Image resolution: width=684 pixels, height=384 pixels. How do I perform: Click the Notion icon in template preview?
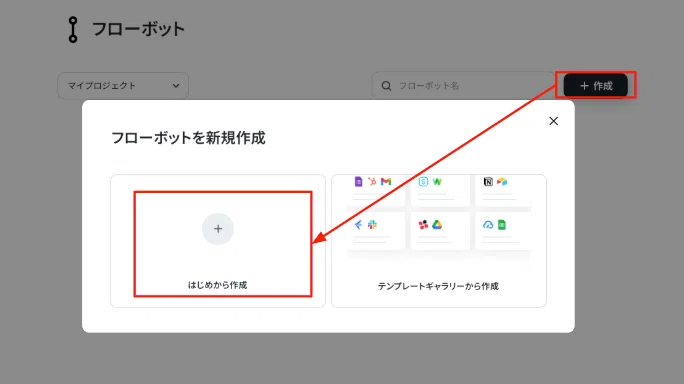(x=488, y=182)
